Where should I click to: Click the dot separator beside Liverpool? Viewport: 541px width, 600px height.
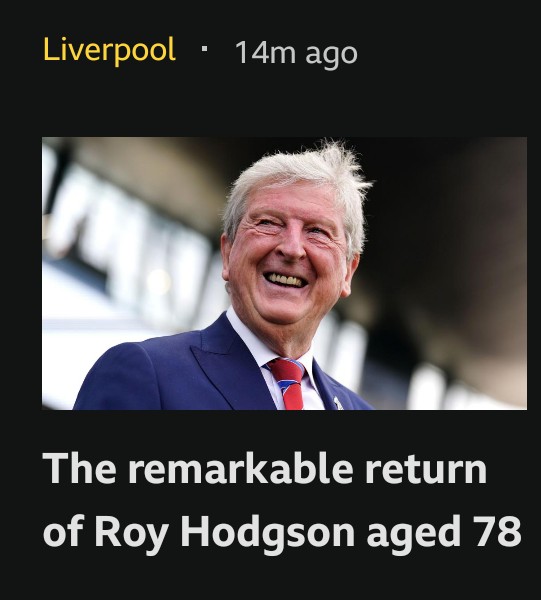point(204,49)
